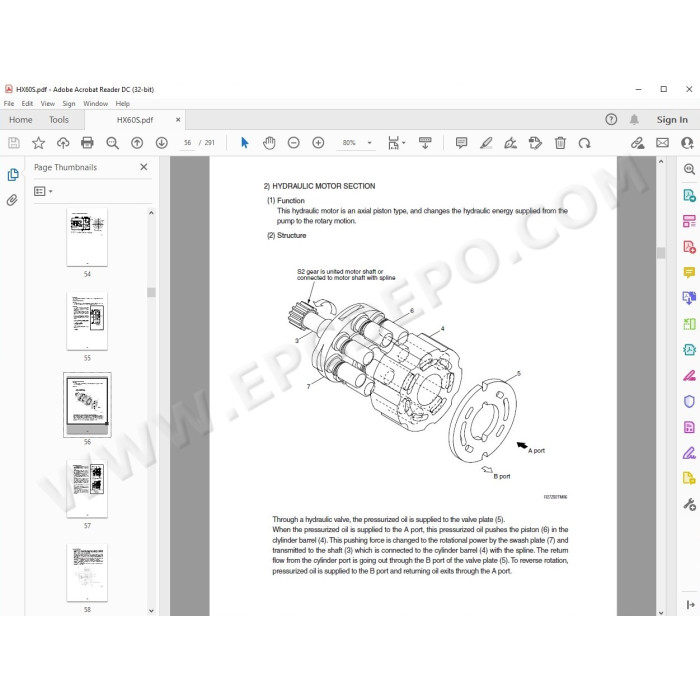Image resolution: width=700 pixels, height=700 pixels.
Task: Open the sign document tool
Action: point(511,143)
